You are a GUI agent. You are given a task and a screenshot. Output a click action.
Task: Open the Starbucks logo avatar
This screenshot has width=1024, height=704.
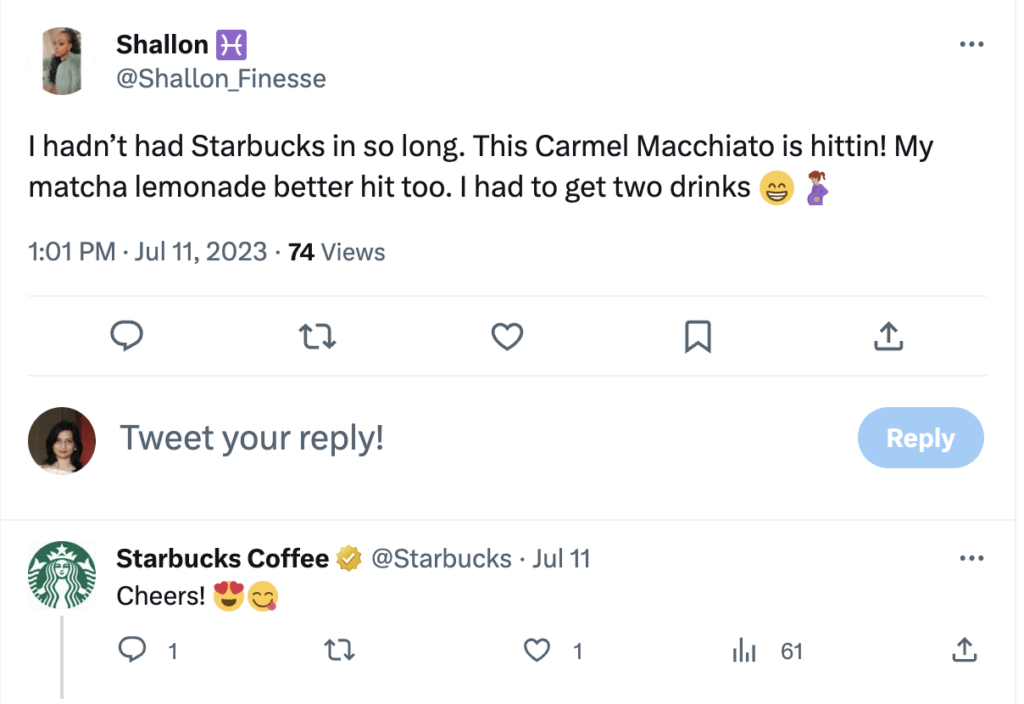[61, 575]
